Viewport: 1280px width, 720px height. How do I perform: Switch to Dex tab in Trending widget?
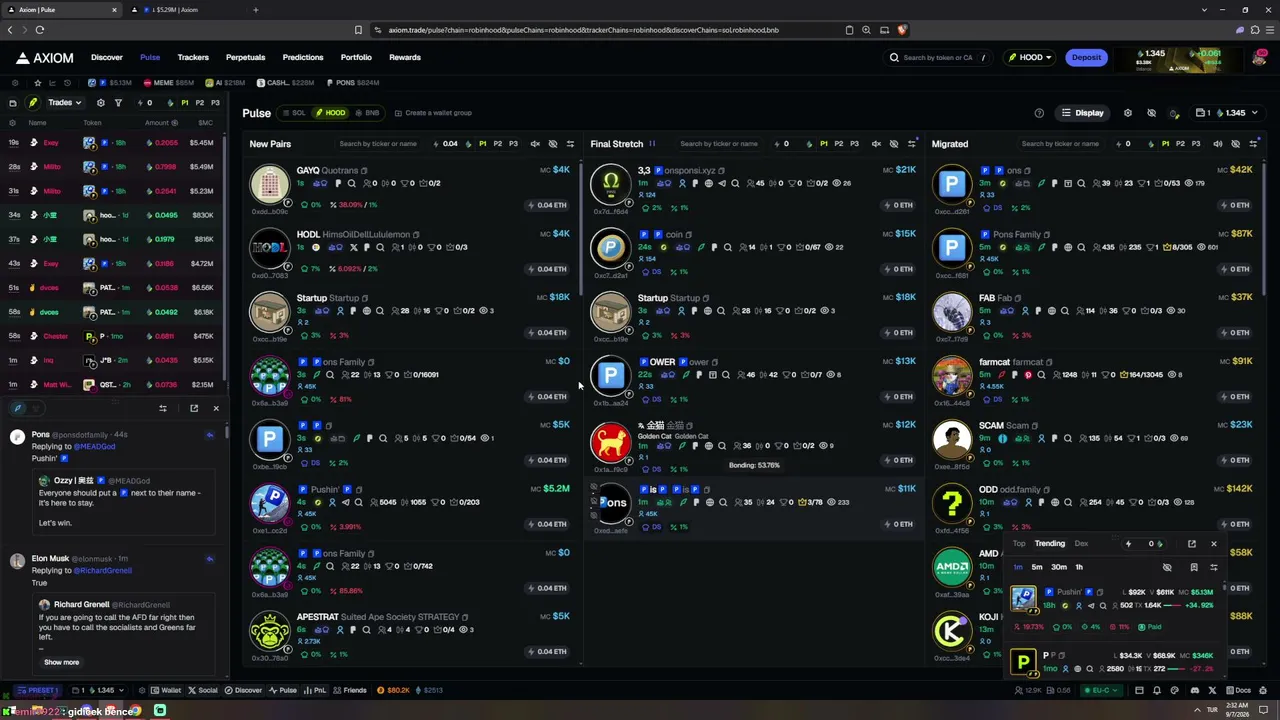pyautogui.click(x=1081, y=544)
